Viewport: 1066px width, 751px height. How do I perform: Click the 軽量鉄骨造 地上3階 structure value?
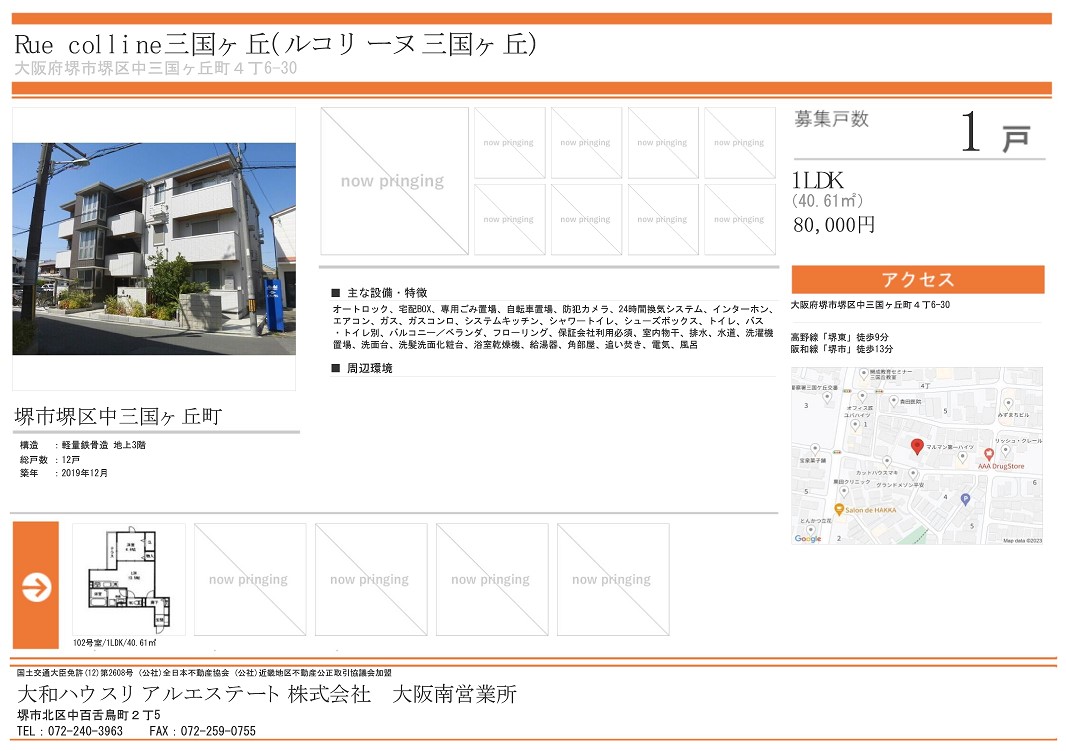(103, 445)
